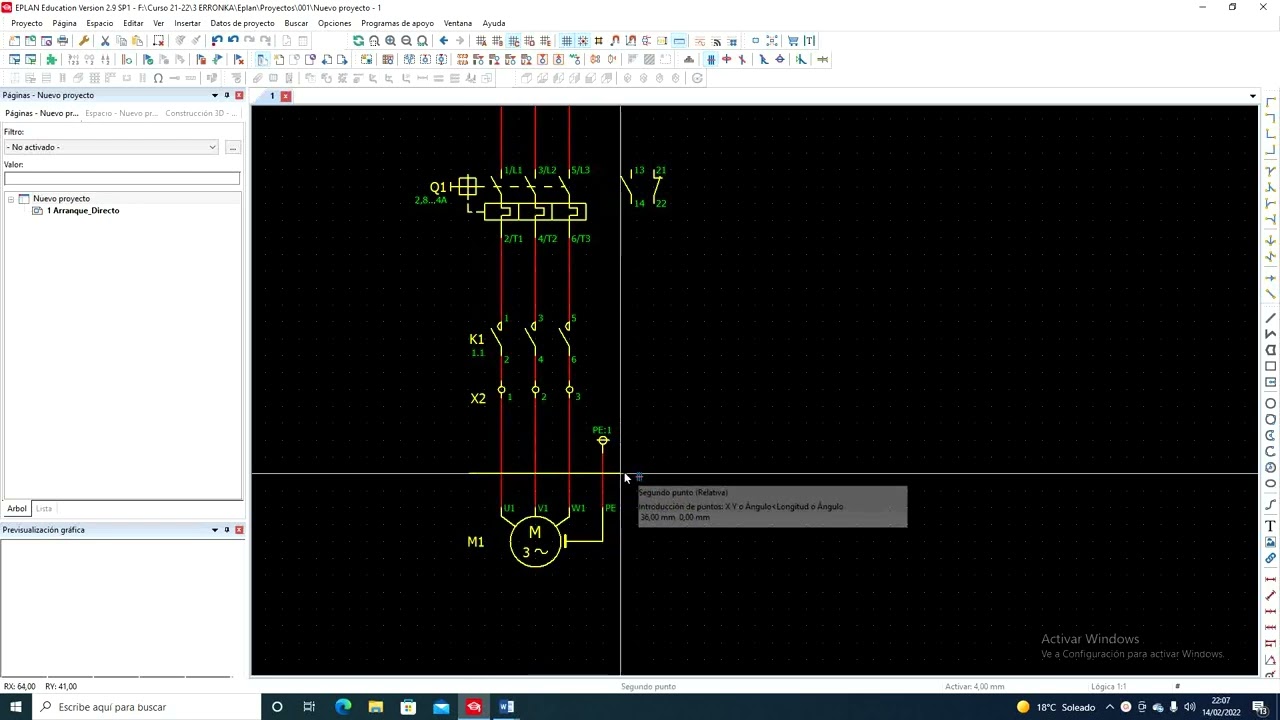Pin the Previsualización gráfica panel
Viewport: 1280px width, 720px height.
click(x=227, y=530)
